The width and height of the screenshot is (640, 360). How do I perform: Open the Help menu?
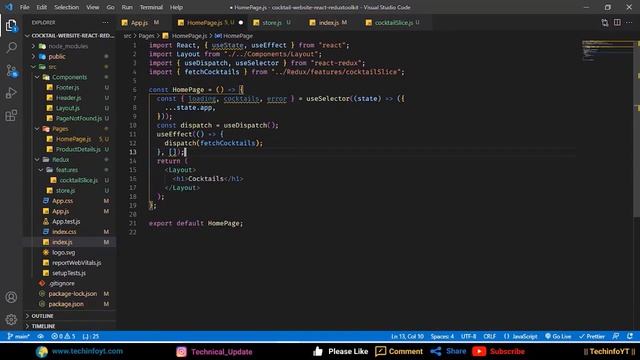(x=176, y=7)
